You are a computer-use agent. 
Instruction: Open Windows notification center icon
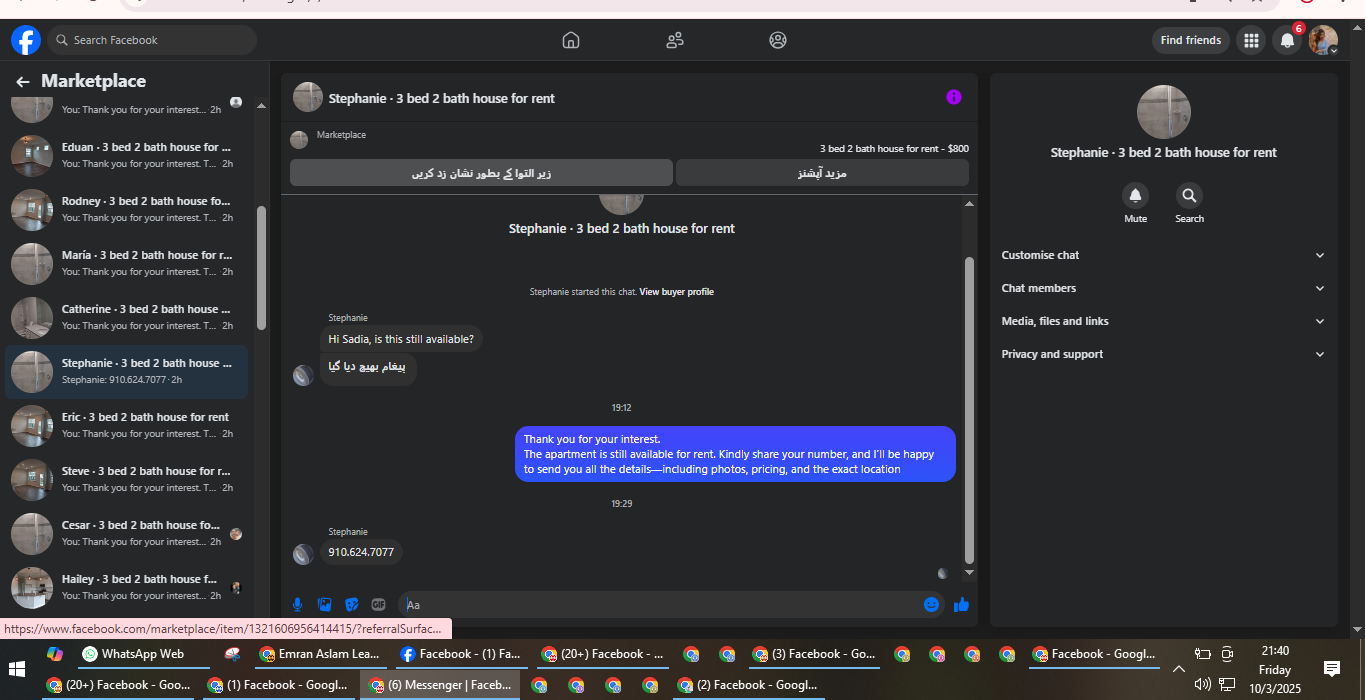pyautogui.click(x=1331, y=668)
